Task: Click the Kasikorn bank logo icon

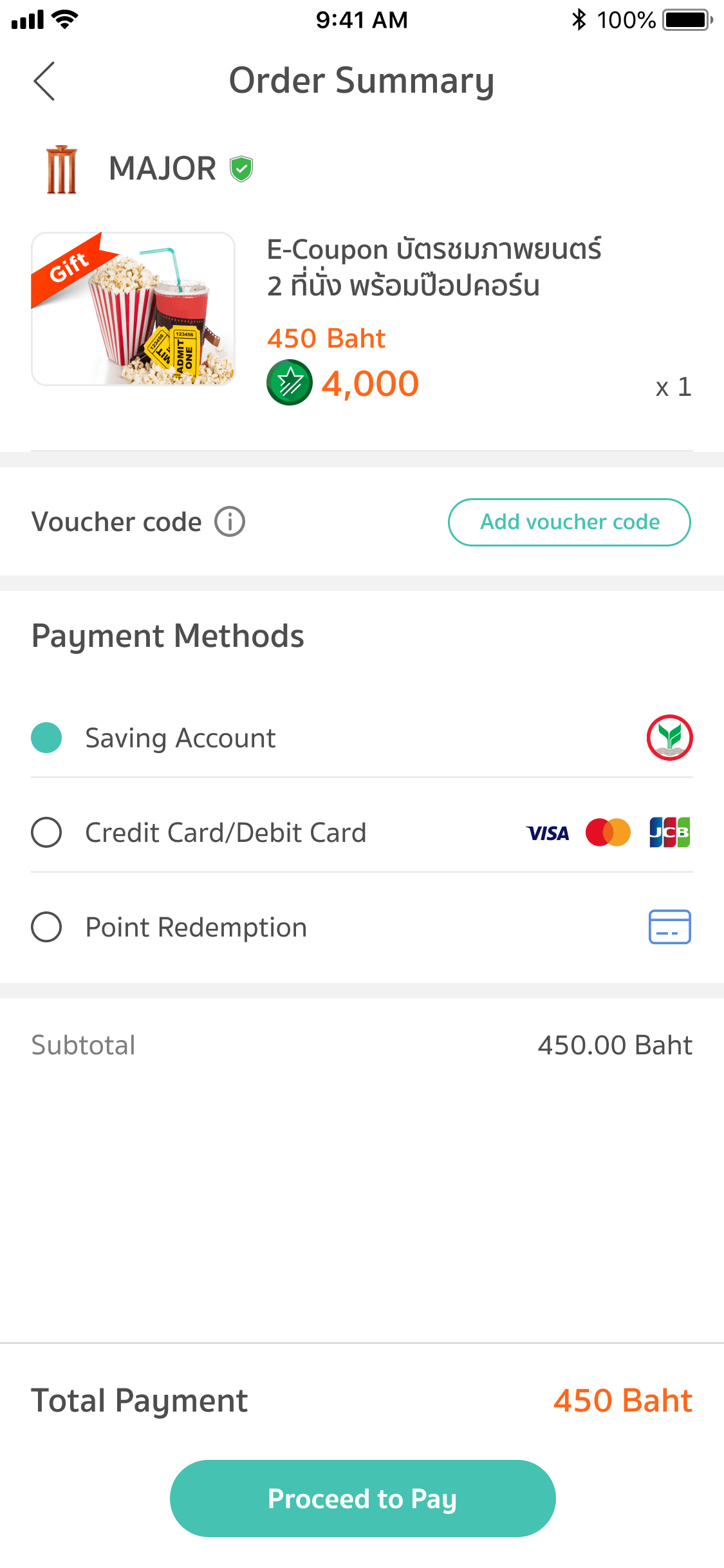Action: pyautogui.click(x=669, y=738)
